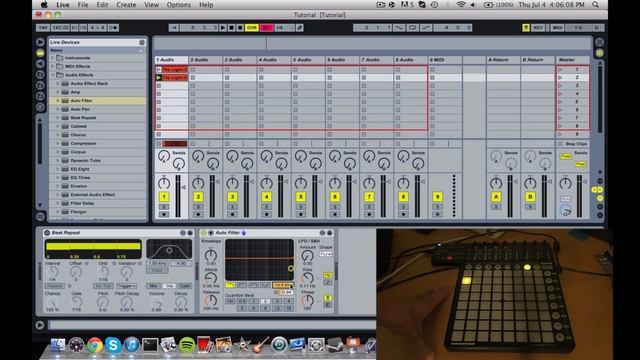Open the Options menu

(178, 5)
